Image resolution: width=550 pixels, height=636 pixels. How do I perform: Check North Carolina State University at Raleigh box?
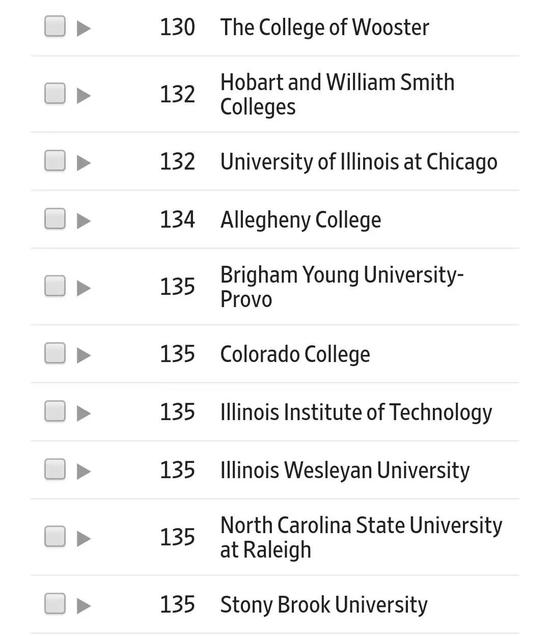[55, 537]
